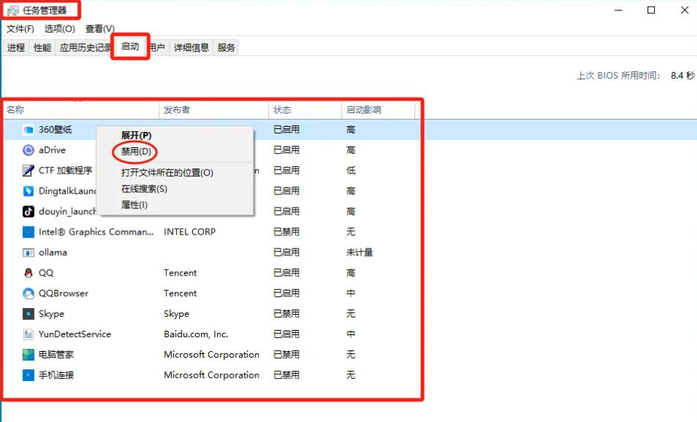Select the 启动 tab
697x422 pixels.
[x=130, y=46]
